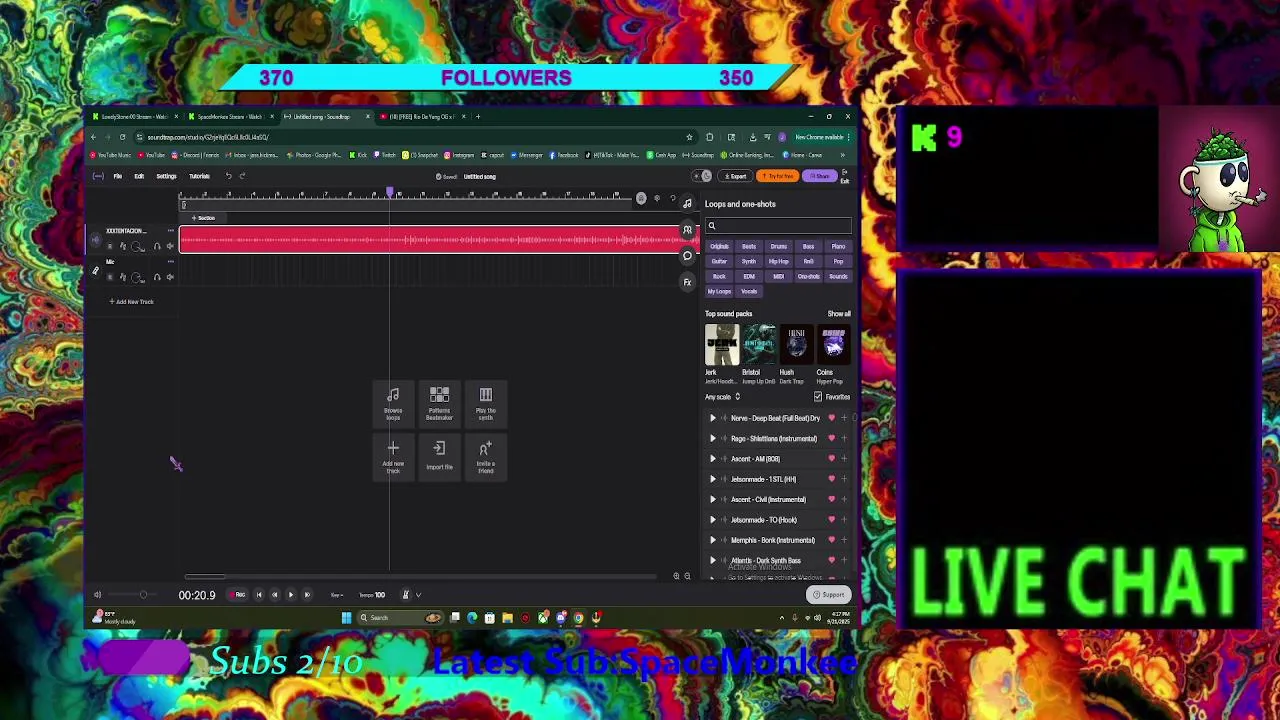The height and width of the screenshot is (720, 1280).
Task: Unfavorite the Ascent - AM (808) loop heart
Action: (x=831, y=459)
